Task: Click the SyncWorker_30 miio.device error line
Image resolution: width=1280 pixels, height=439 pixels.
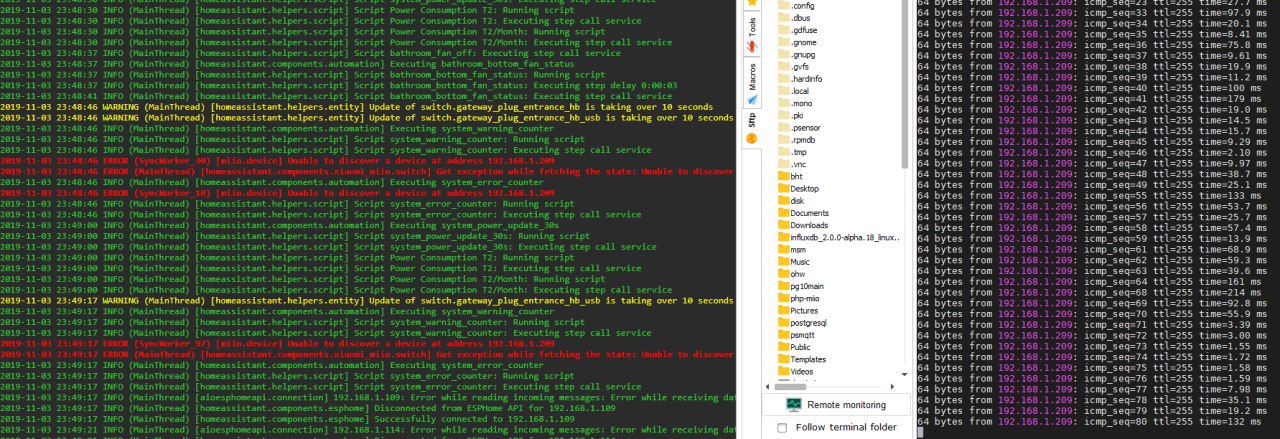Action: (x=278, y=160)
